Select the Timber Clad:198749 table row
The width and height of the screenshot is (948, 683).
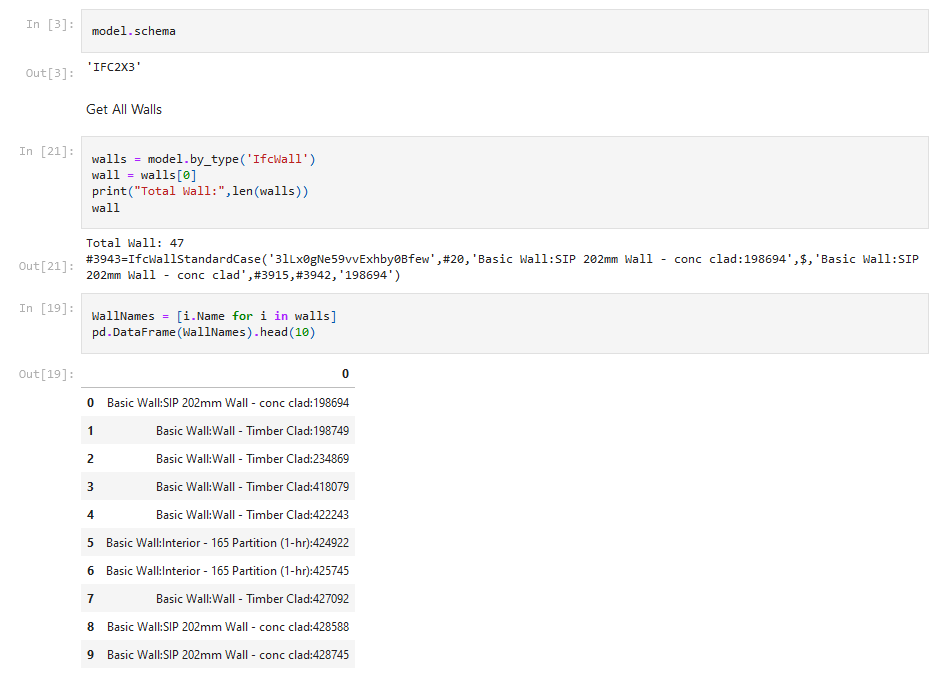252,431
